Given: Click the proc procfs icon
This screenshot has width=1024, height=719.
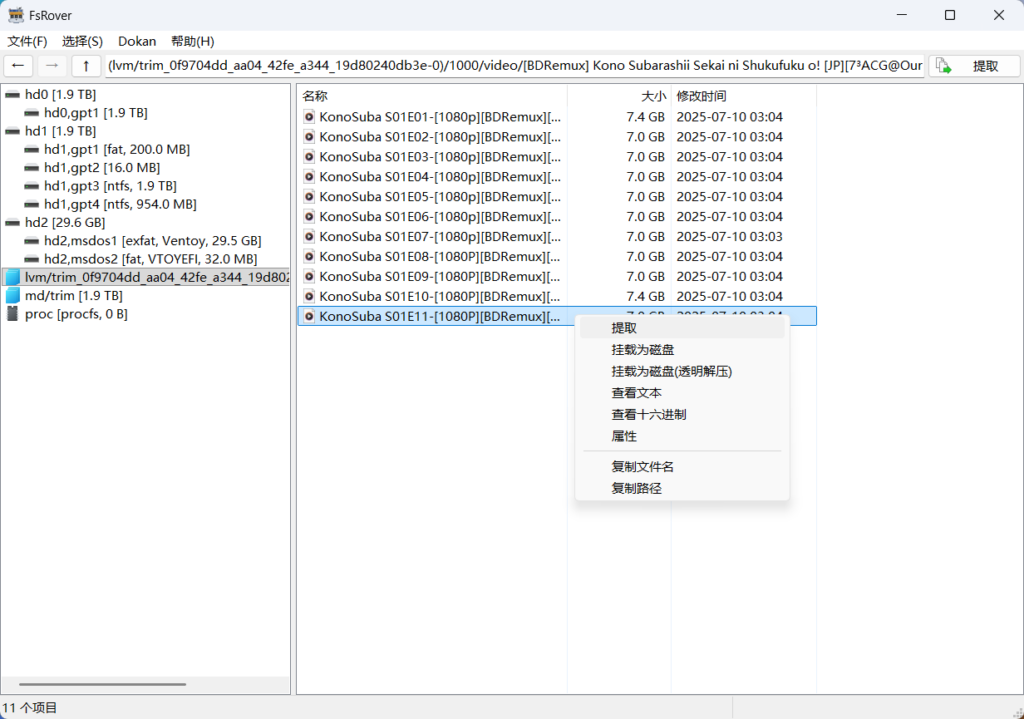Looking at the screenshot, I should [x=12, y=314].
